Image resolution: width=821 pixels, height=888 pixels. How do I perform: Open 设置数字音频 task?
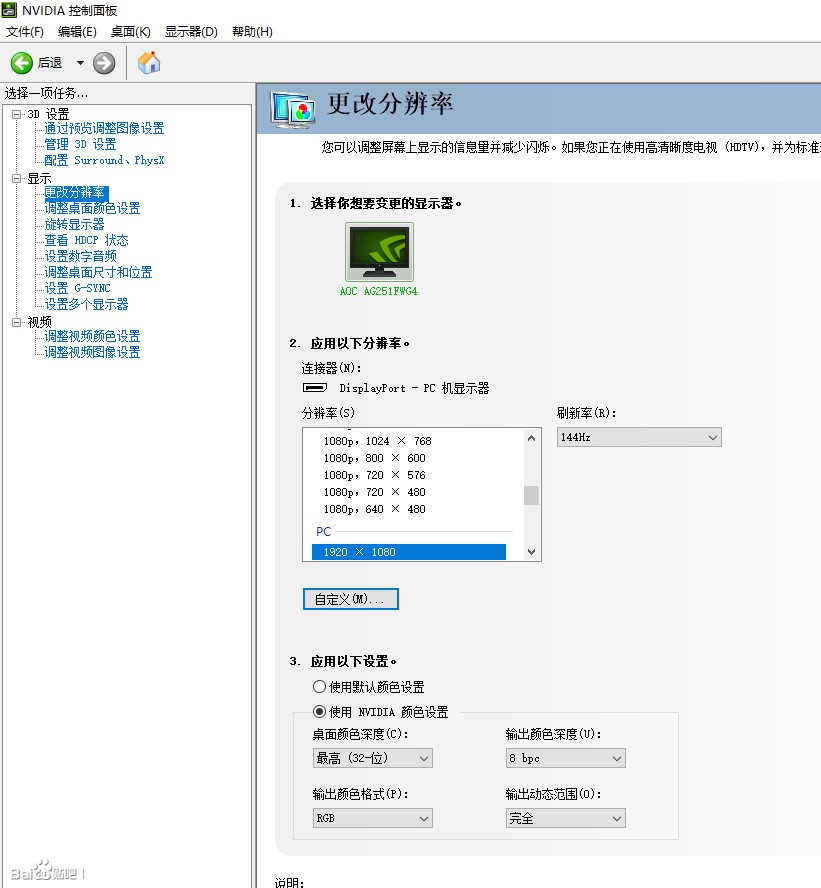(80, 256)
